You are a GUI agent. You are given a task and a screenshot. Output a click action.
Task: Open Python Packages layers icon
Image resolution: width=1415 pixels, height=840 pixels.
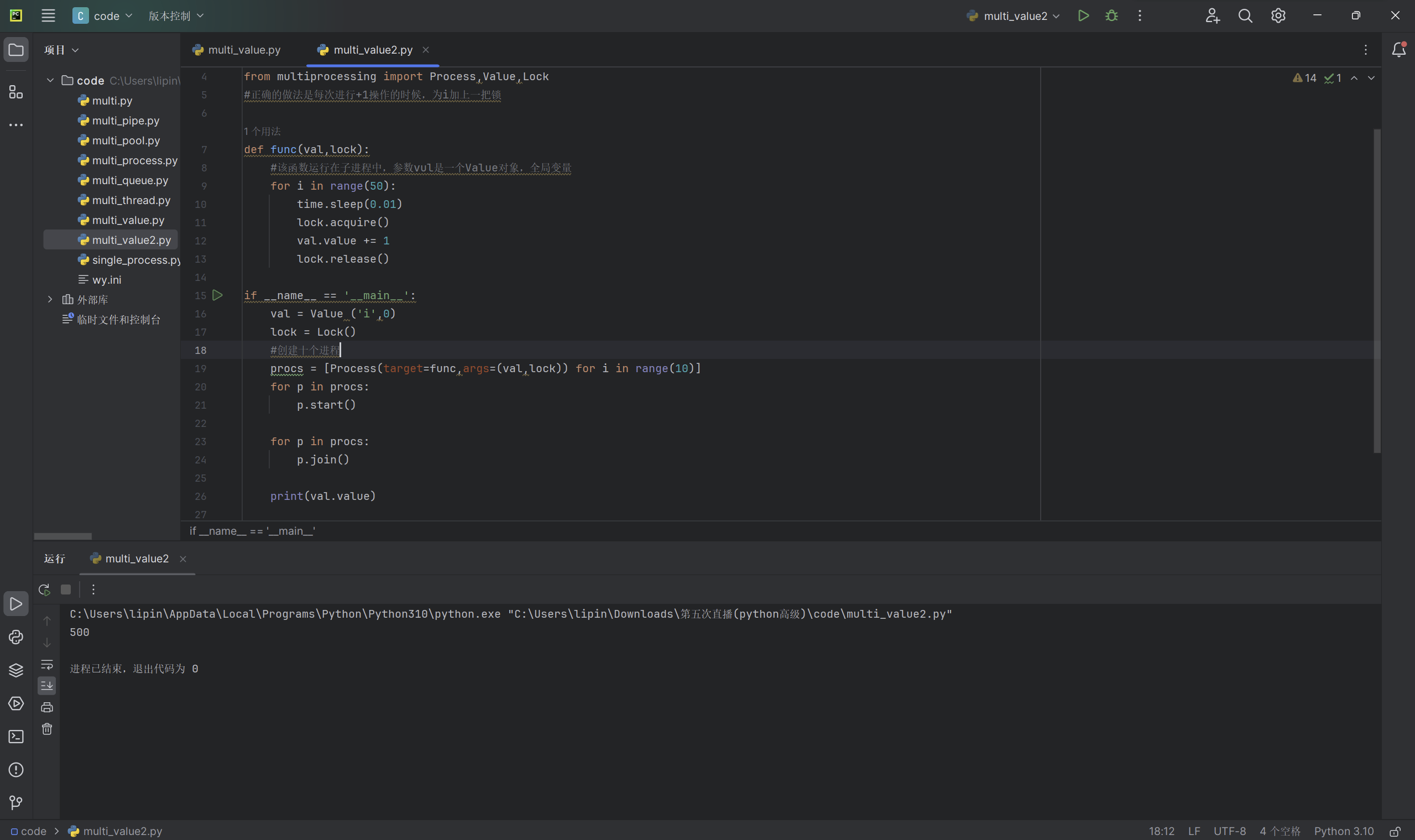point(16,670)
